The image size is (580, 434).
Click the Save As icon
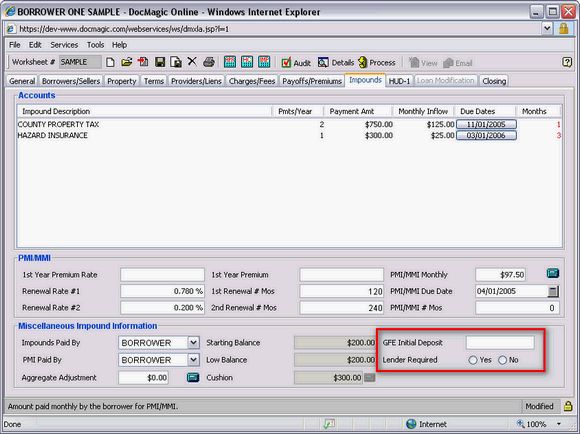click(176, 62)
